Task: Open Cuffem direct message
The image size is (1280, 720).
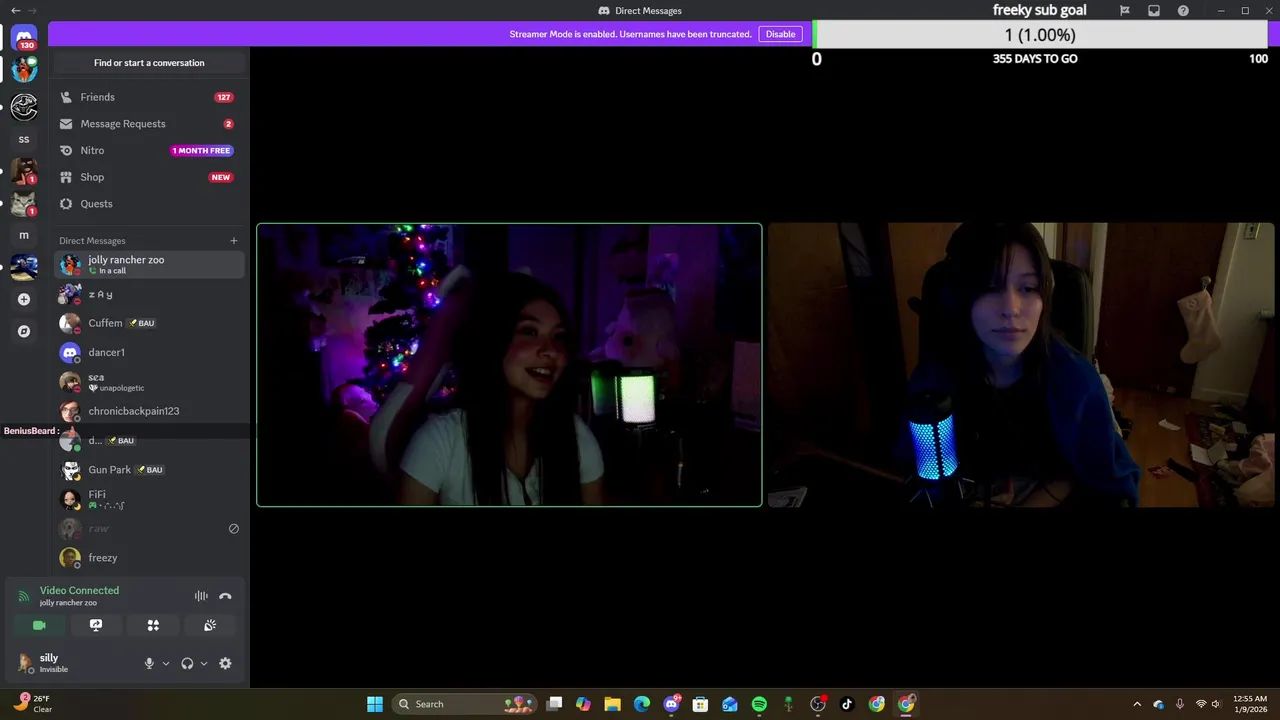Action: tap(148, 323)
